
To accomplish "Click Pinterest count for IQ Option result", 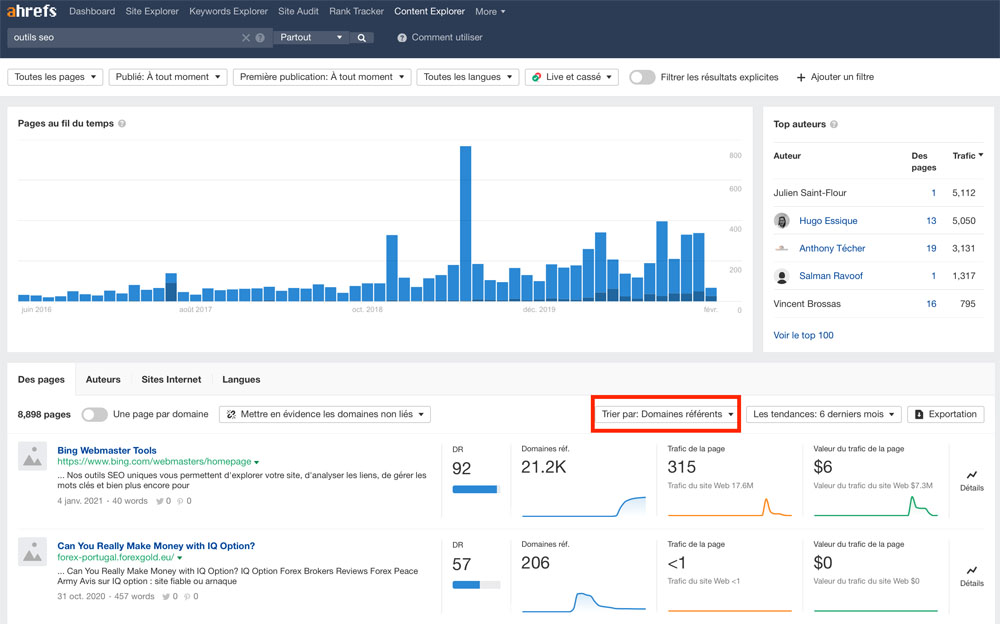I will [x=191, y=597].
